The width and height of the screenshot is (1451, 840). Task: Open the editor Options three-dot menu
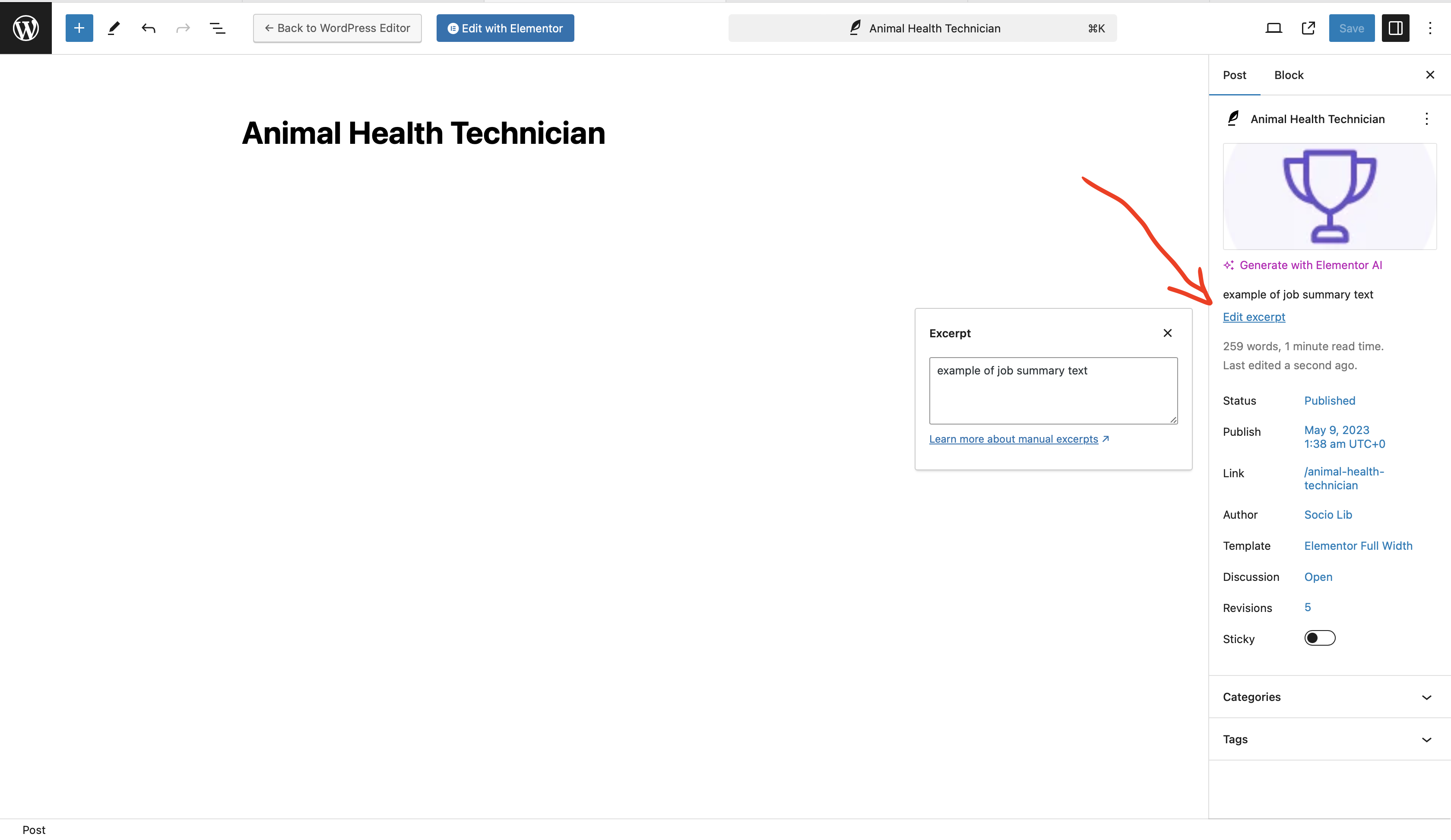[1430, 28]
